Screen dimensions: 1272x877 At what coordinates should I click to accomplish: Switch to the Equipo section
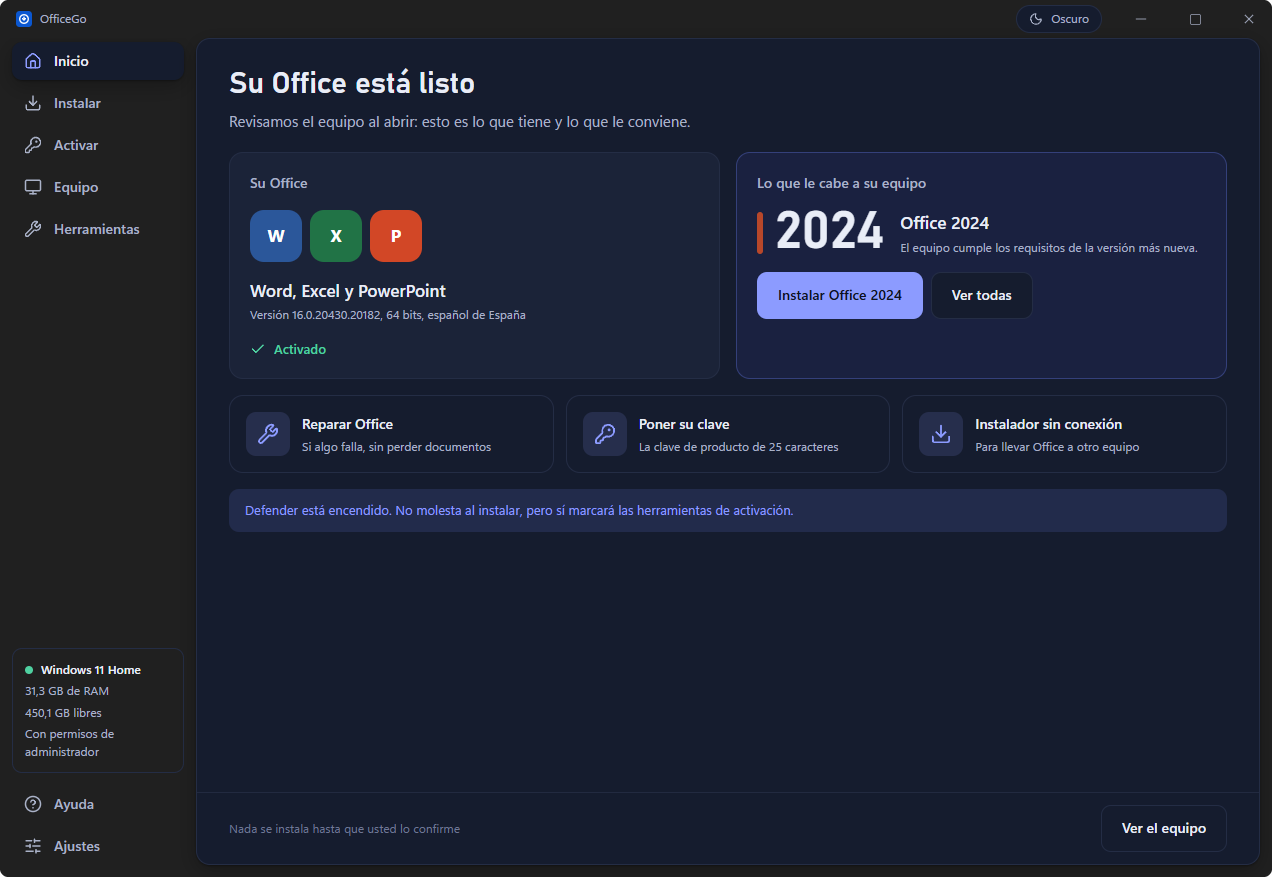click(x=98, y=187)
